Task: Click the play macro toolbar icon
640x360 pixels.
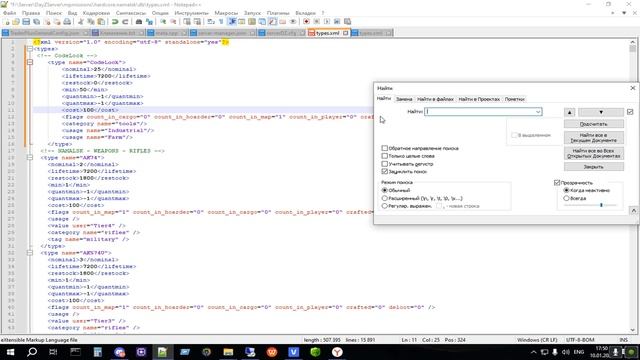Action: tap(327, 22)
